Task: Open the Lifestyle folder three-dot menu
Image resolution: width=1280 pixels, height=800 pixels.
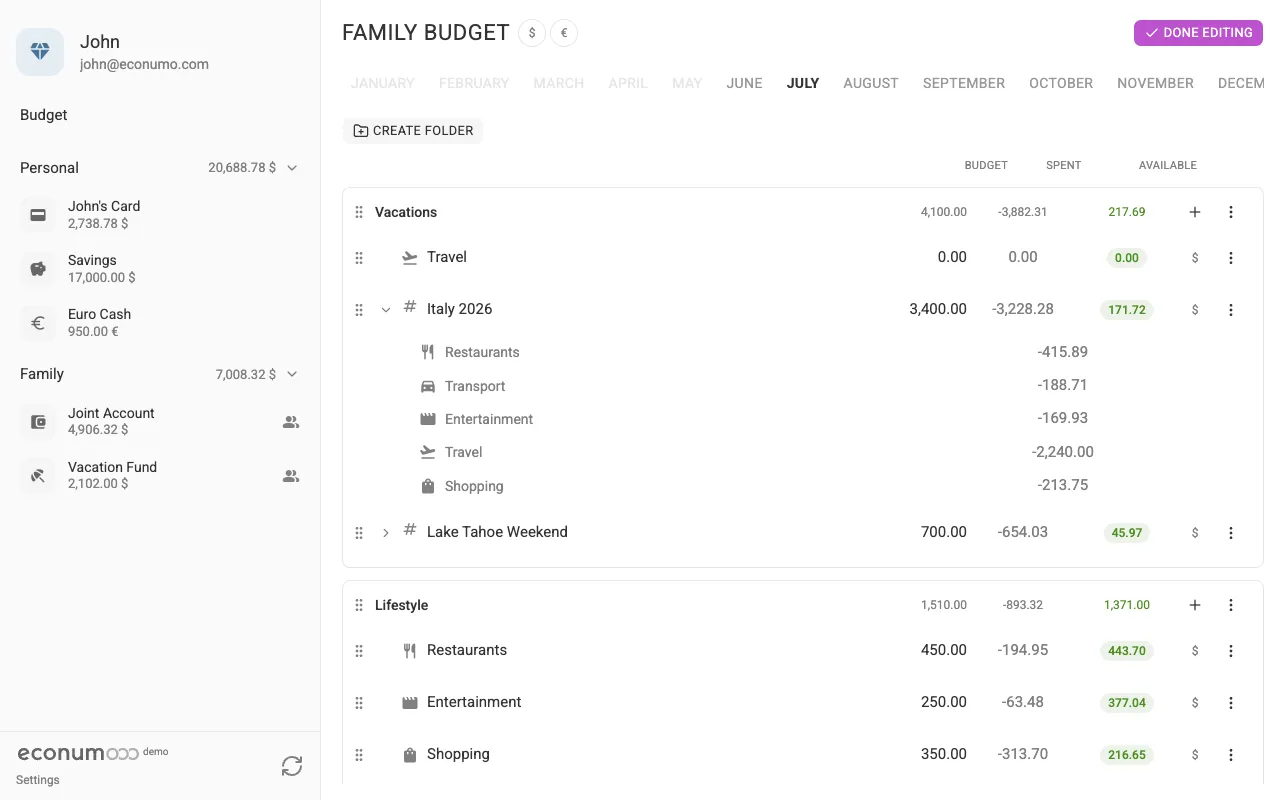Action: (1231, 605)
